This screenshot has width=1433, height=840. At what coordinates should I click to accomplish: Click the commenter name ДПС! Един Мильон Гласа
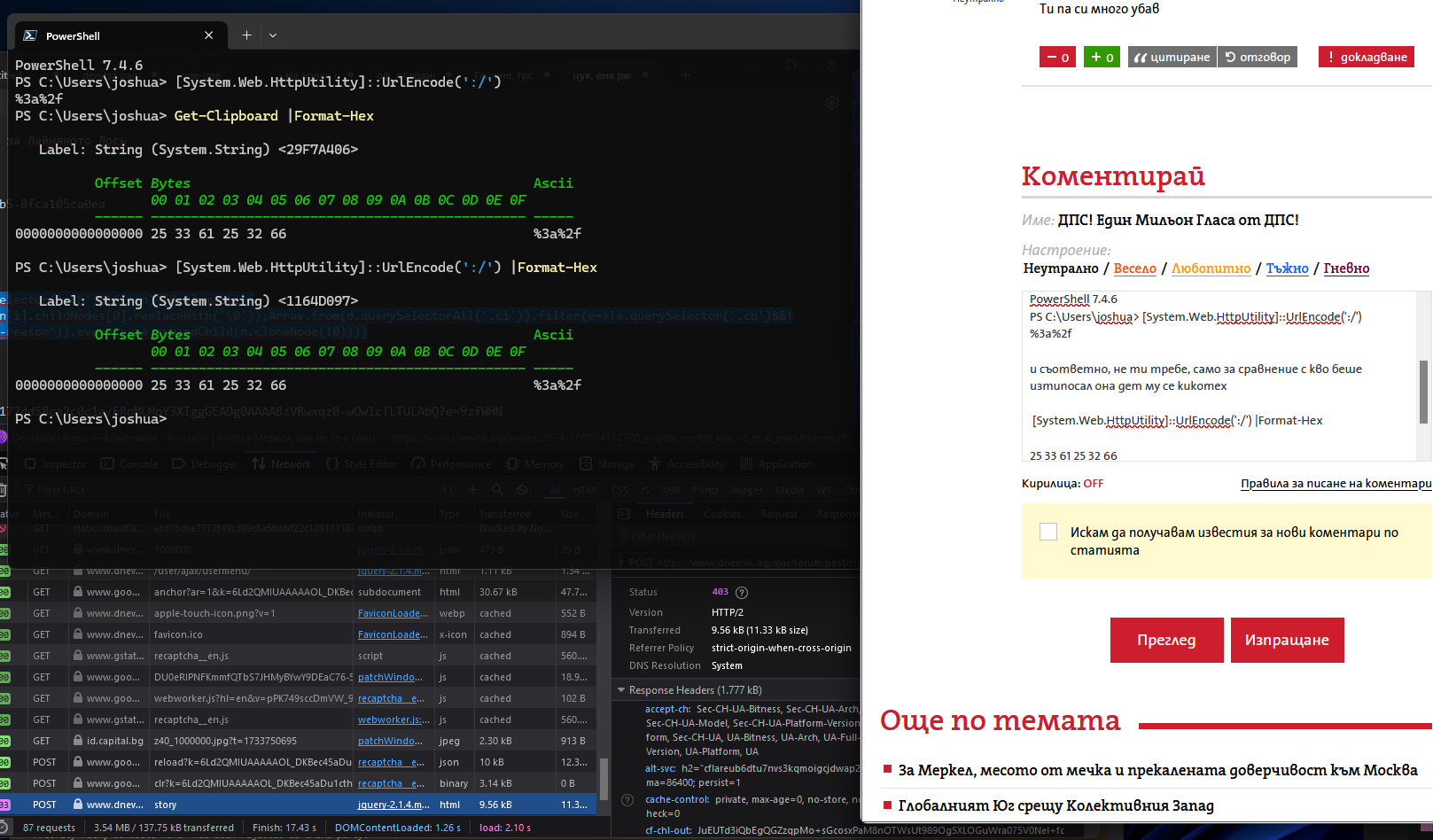click(1178, 220)
